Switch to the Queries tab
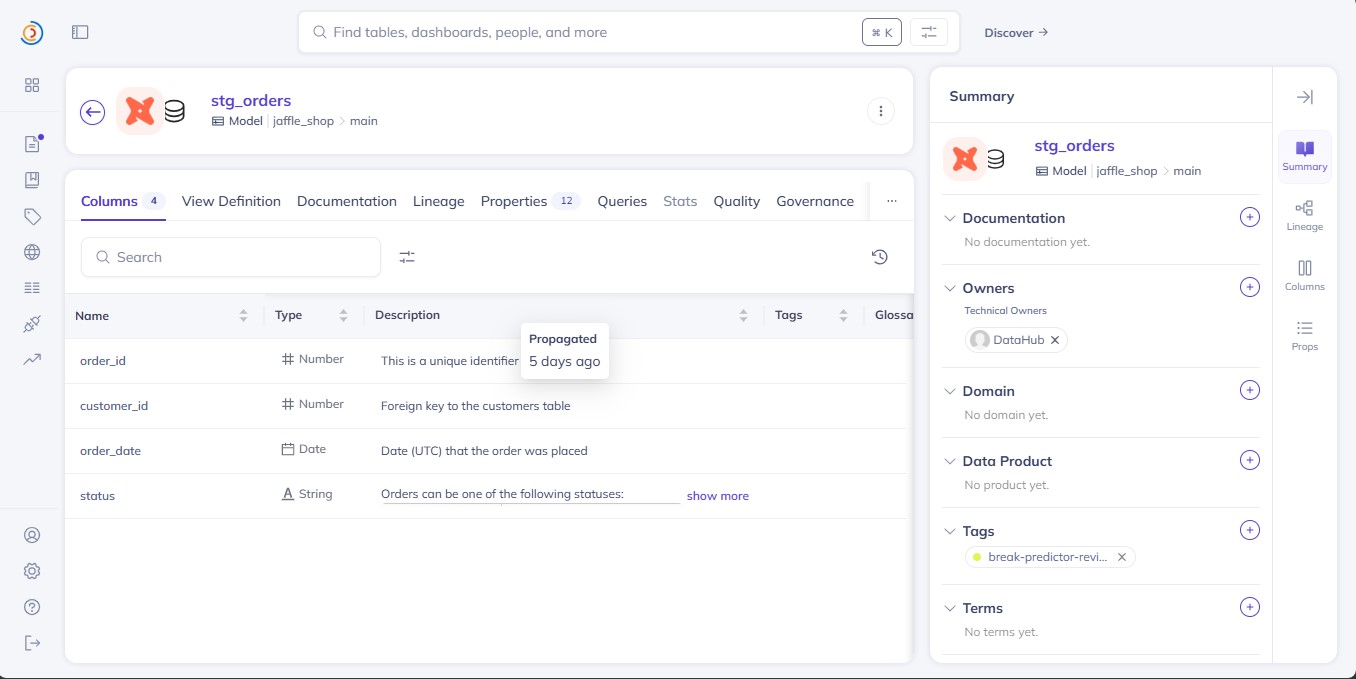Viewport: 1356px width, 679px height. [622, 201]
